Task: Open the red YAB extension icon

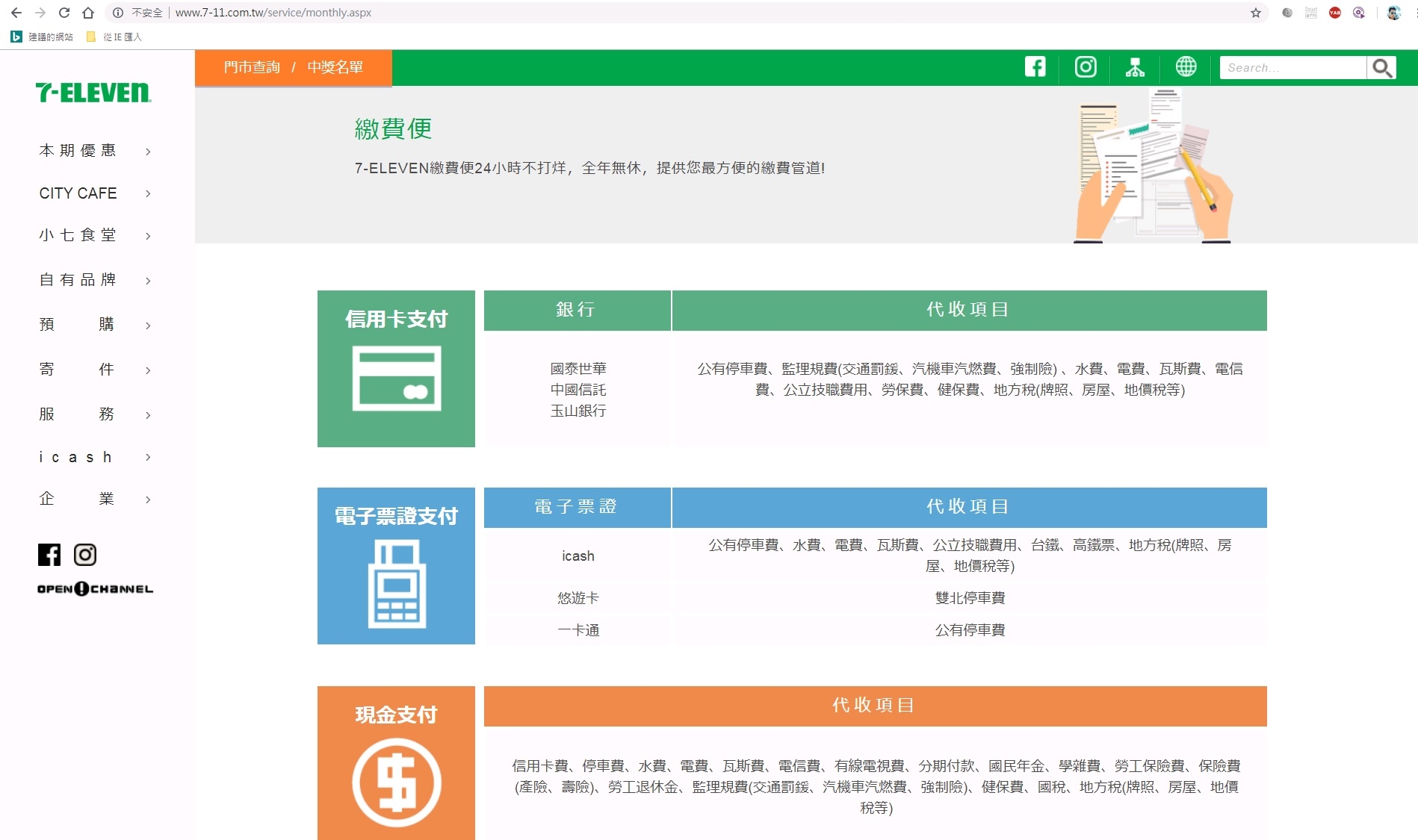Action: click(1335, 13)
